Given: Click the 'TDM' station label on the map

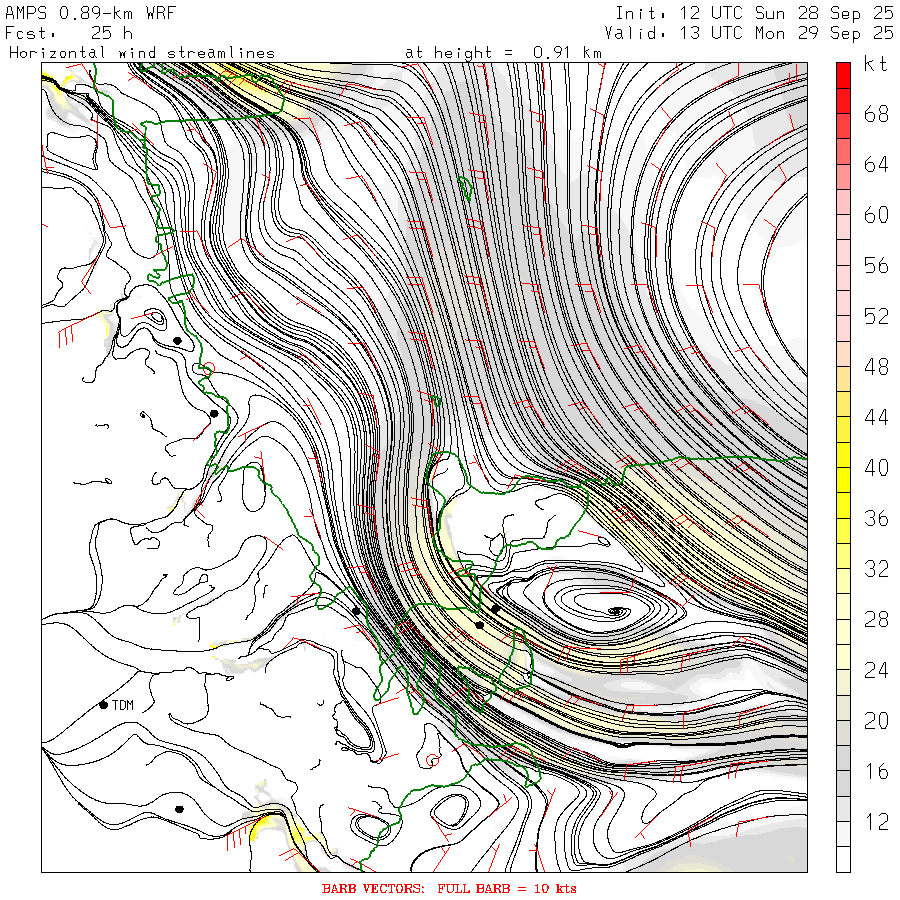Looking at the screenshot, I should point(123,705).
